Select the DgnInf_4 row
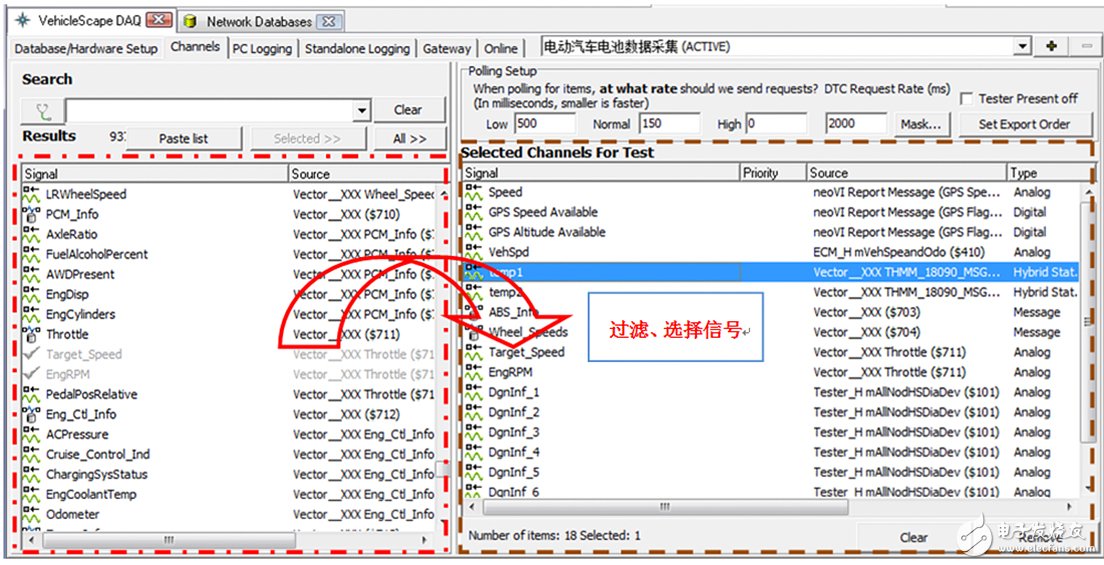This screenshot has width=1104, height=565. pyautogui.click(x=771, y=452)
